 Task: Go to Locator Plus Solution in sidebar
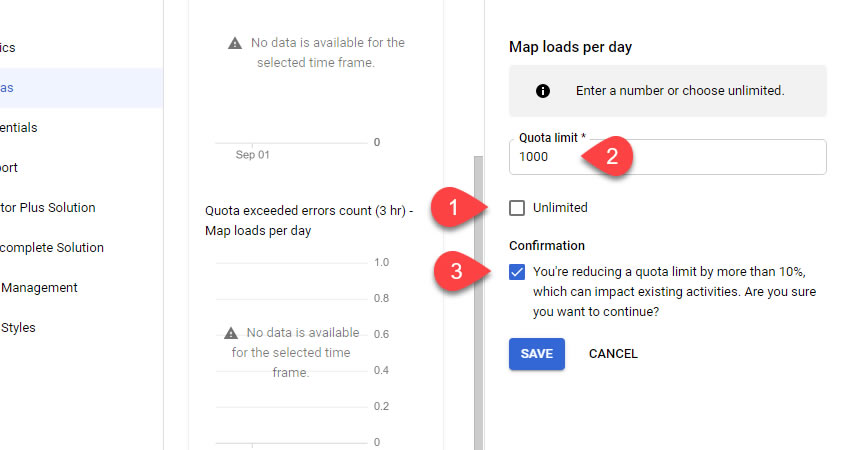point(50,208)
